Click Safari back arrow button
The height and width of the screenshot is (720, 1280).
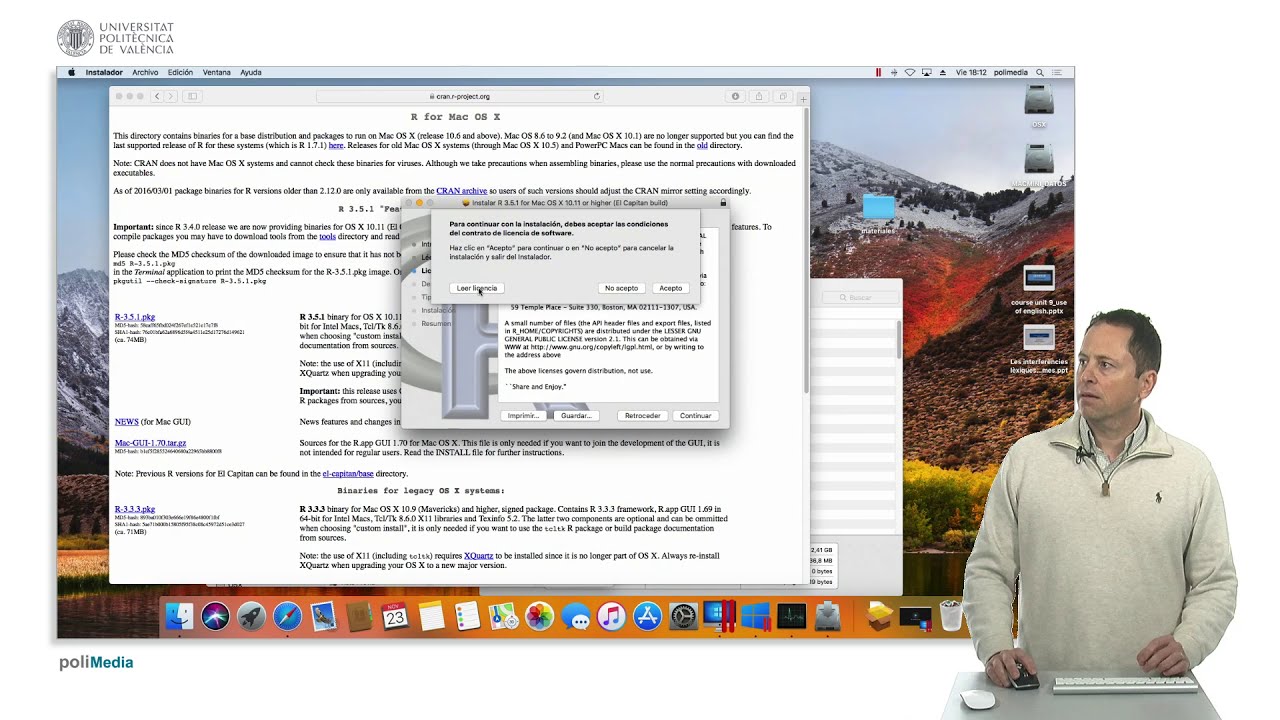[x=157, y=96]
